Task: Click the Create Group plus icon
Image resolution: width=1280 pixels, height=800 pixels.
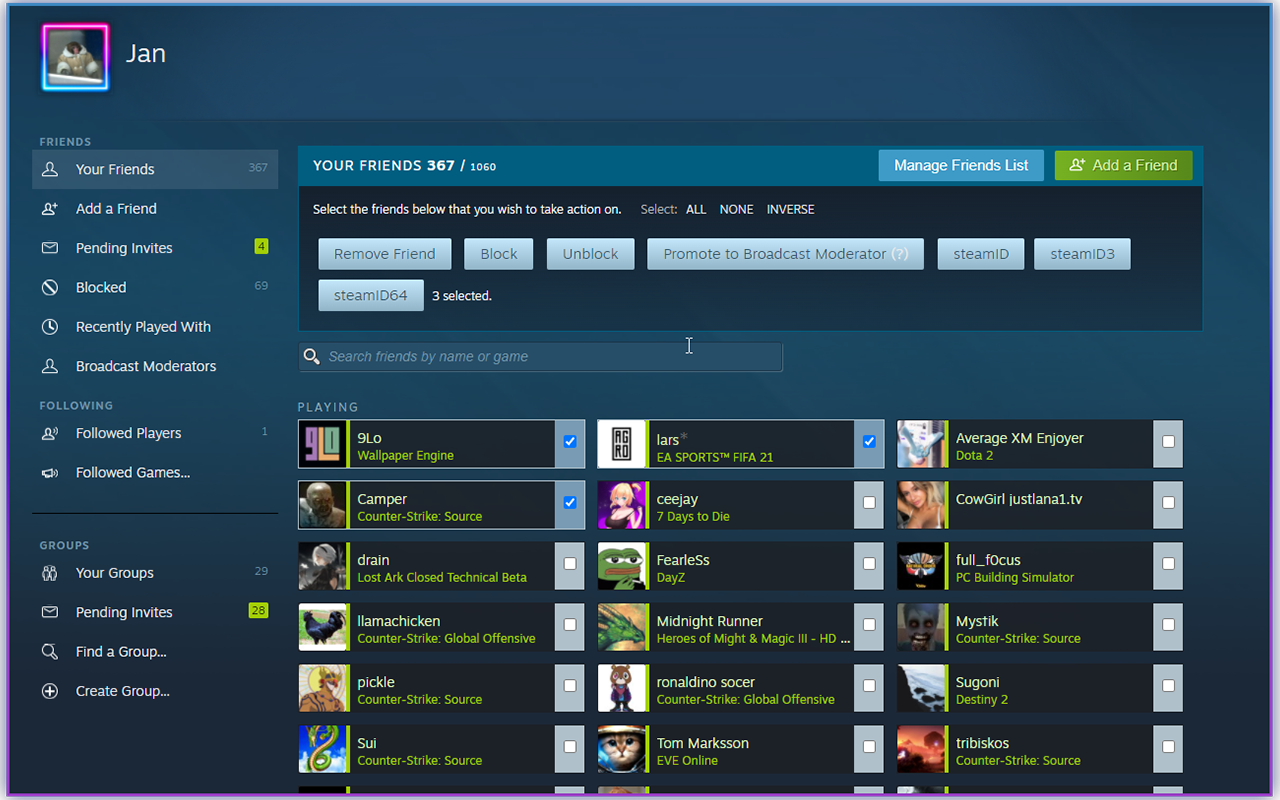Action: [50, 690]
